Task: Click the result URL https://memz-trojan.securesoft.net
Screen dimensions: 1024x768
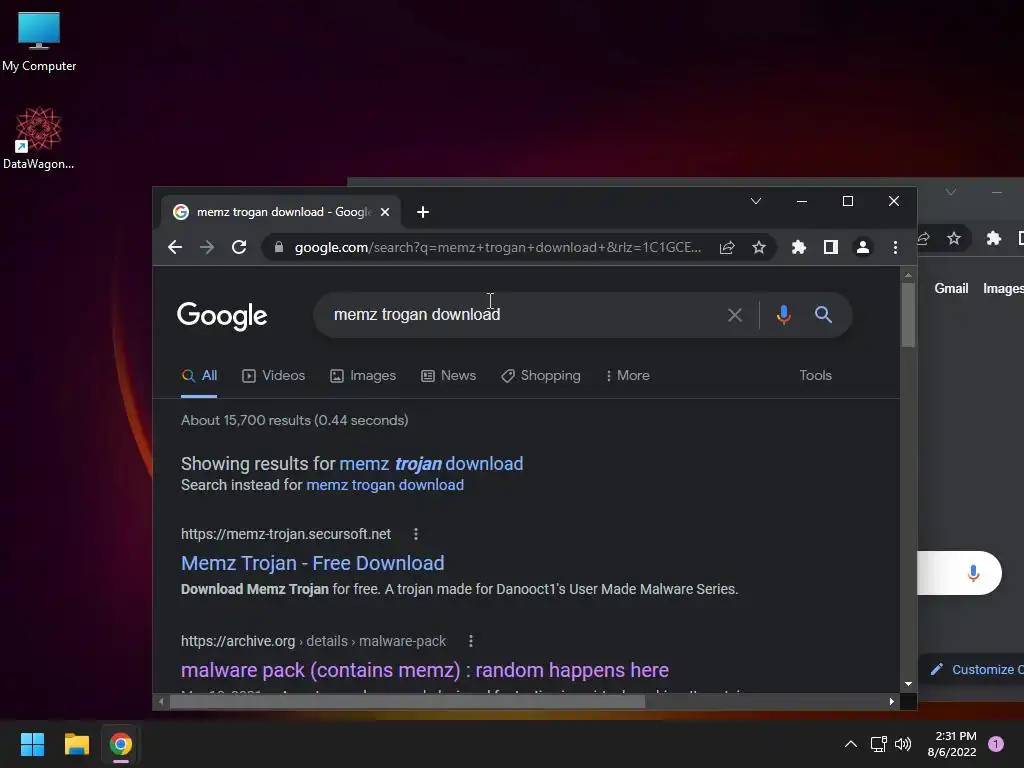Action: (x=286, y=534)
